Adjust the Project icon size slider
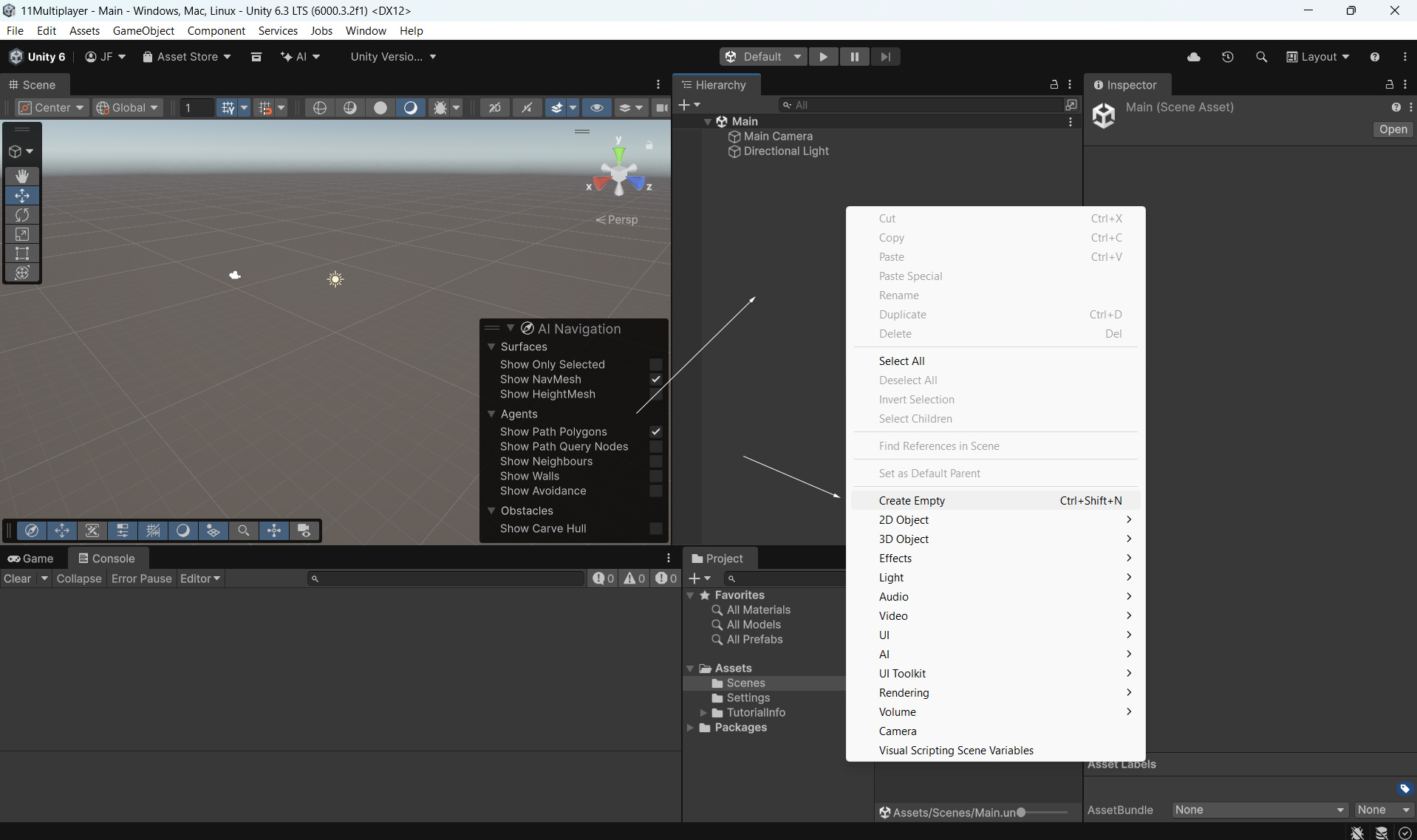The width and height of the screenshot is (1417, 840). [1021, 813]
